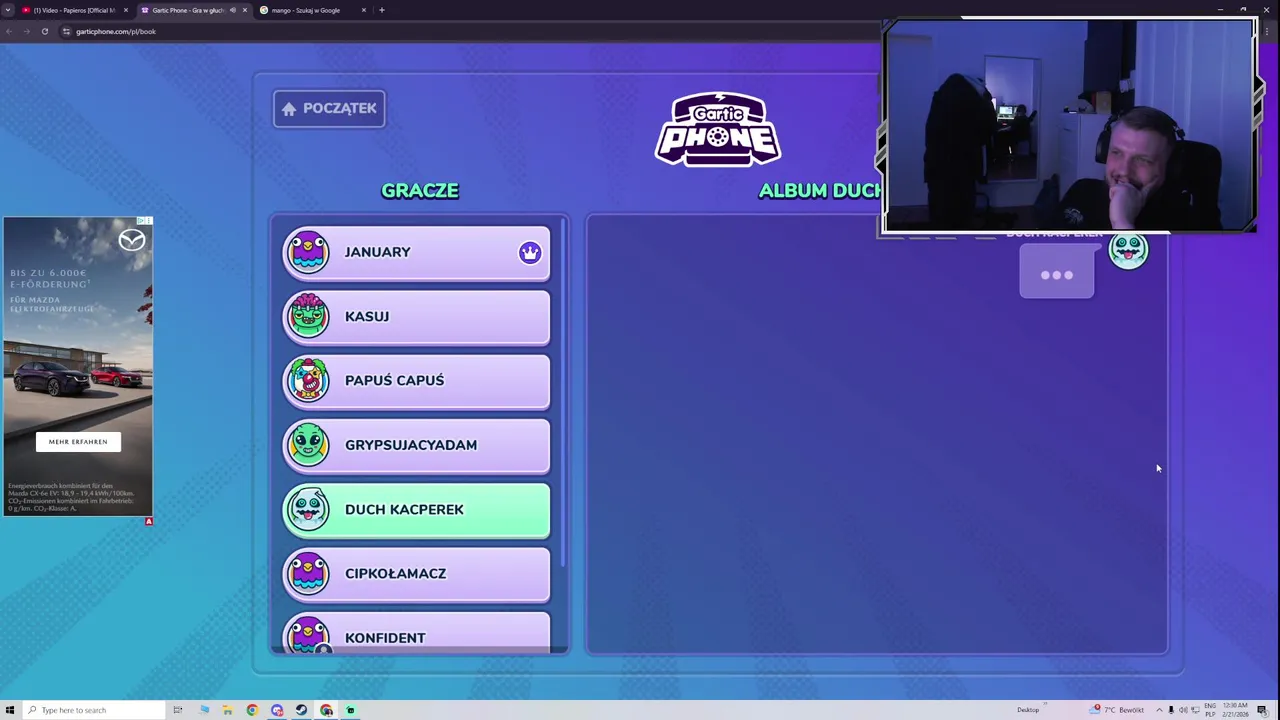
Task: Click the webcam overlay video feed
Action: coord(1069,127)
